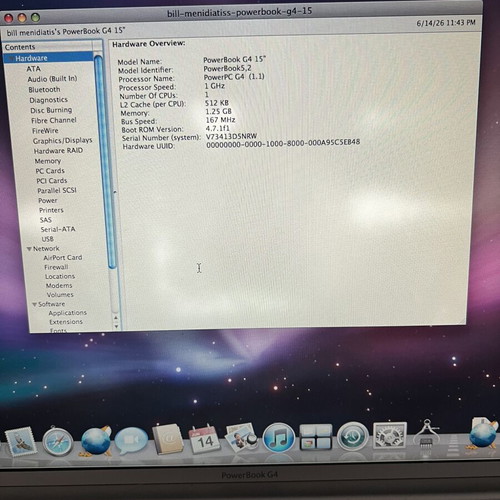Open the globe browser icon beside Safari
The height and width of the screenshot is (500, 500).
click(x=96, y=441)
